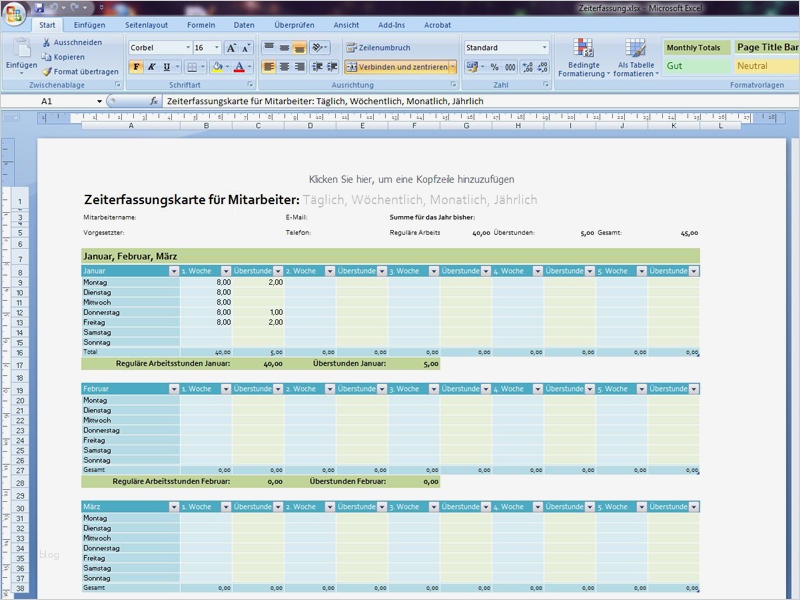This screenshot has height=600, width=800.
Task: Open the Standard number format dropdown
Action: pyautogui.click(x=506, y=46)
